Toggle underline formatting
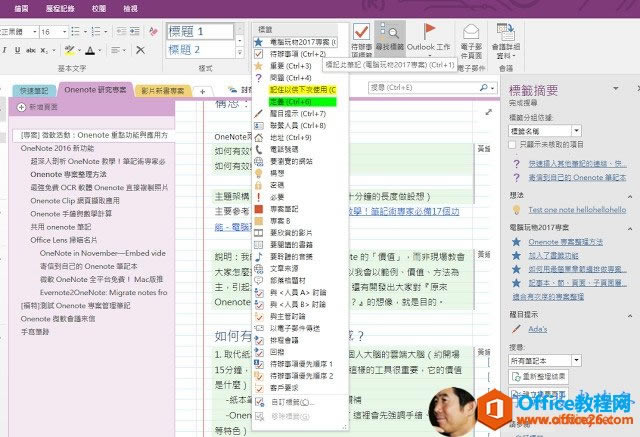 [17, 50]
